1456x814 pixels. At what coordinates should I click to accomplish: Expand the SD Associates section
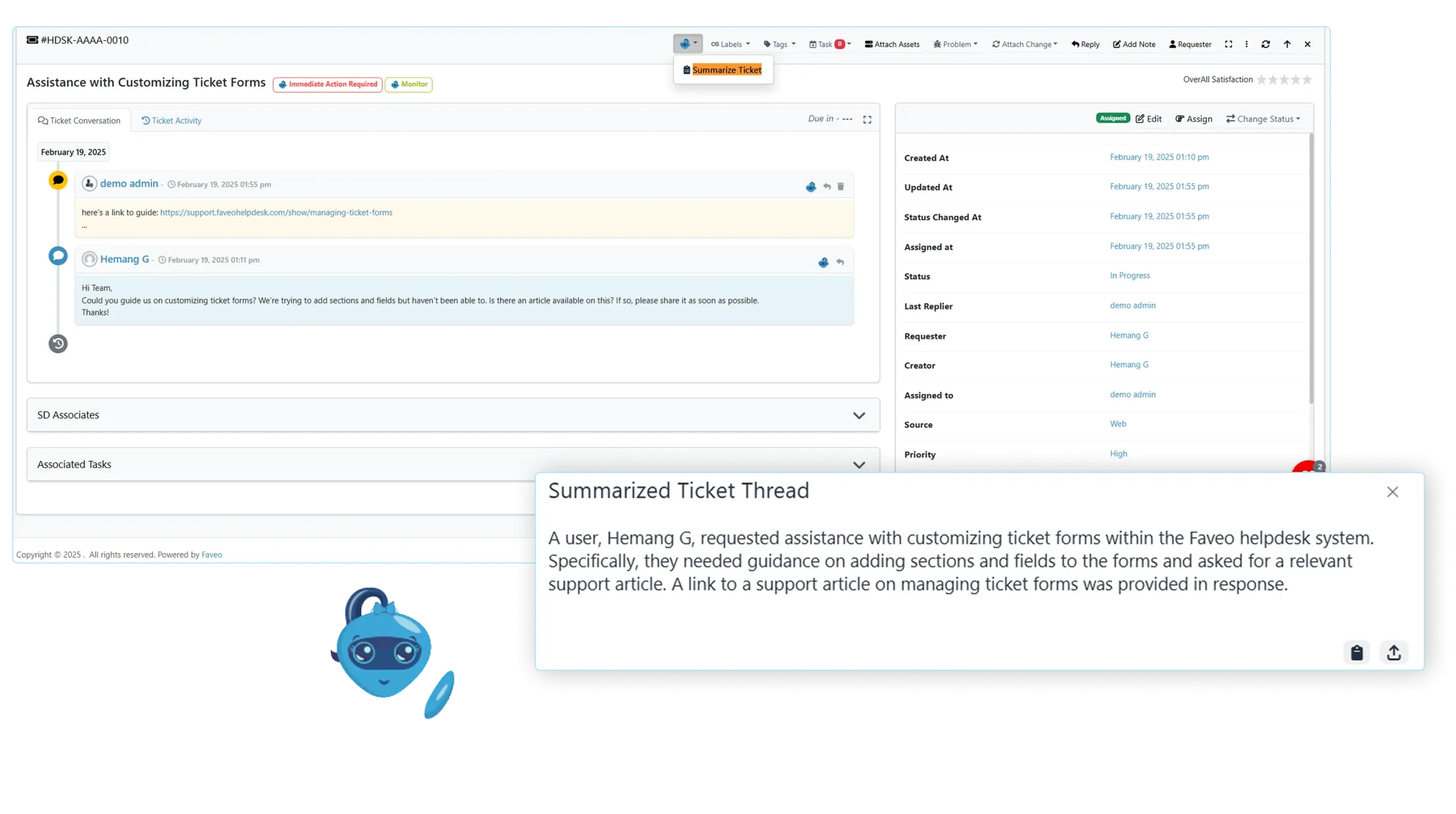[x=859, y=415]
